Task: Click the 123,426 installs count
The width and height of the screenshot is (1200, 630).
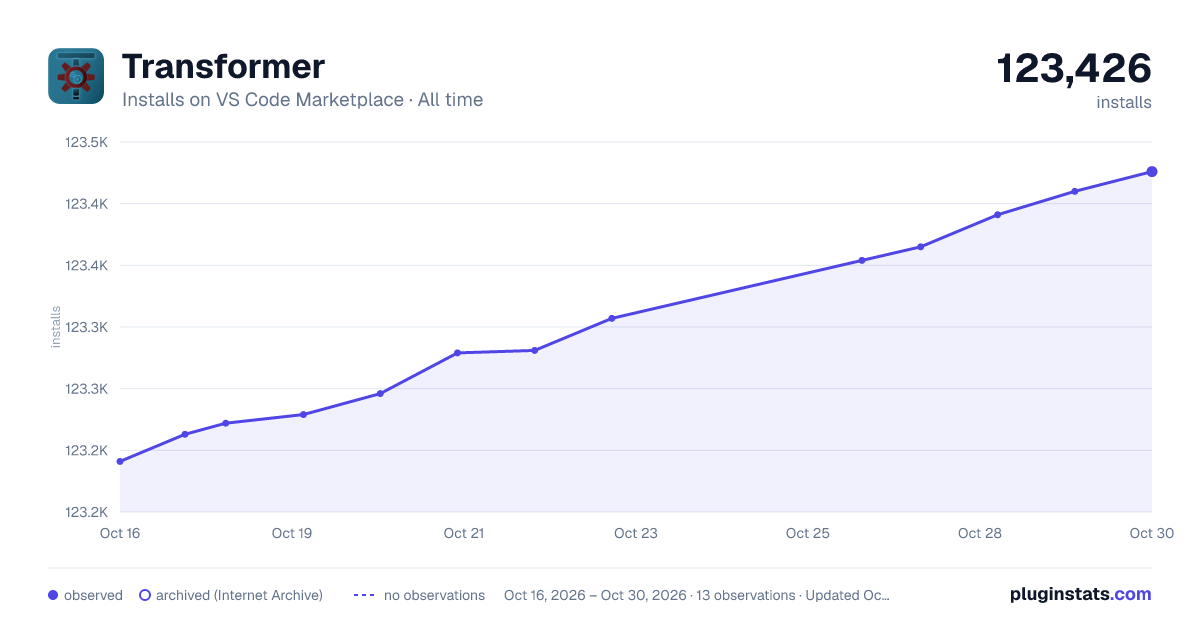Action: click(1074, 69)
